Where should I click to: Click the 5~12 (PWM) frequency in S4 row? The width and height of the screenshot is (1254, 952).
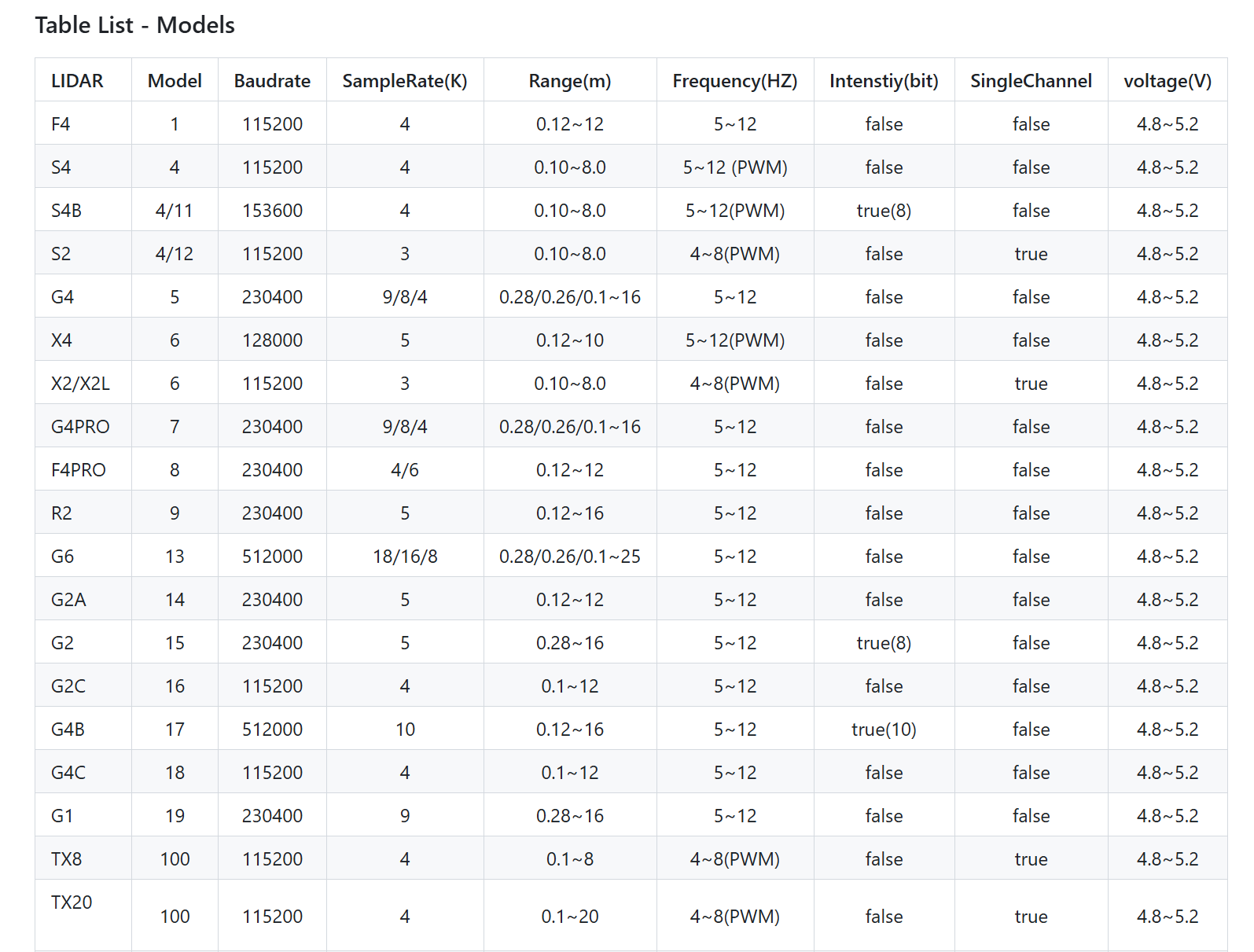pos(735,167)
